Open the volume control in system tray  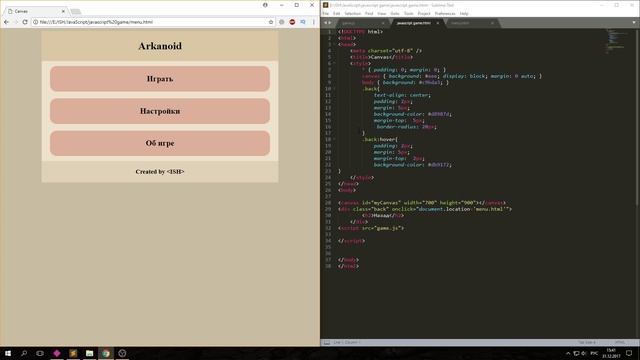584,353
